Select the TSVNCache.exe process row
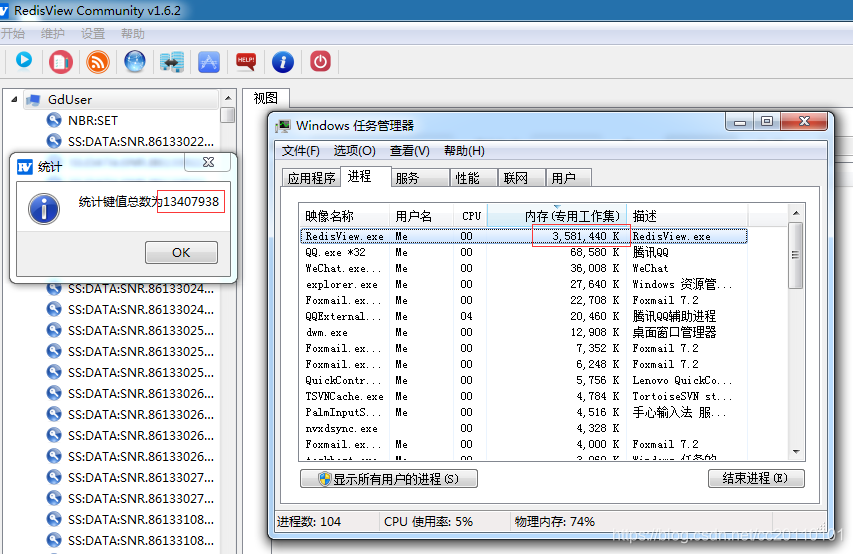Viewport: 853px width, 554px height. point(523,396)
